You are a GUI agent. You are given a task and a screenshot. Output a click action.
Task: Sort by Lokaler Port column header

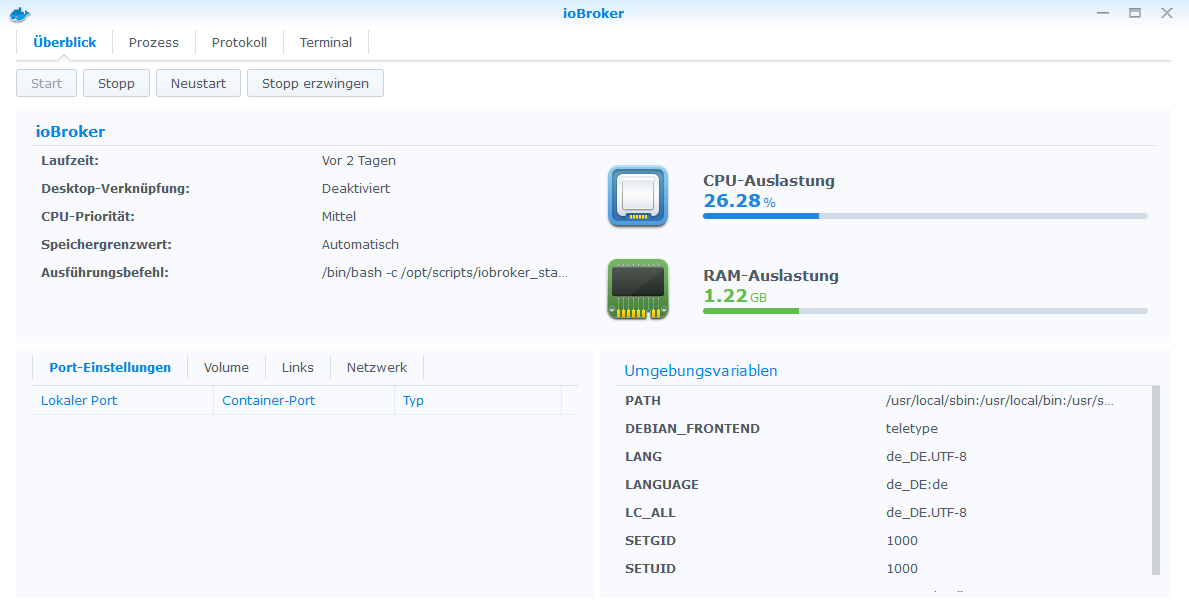point(122,401)
